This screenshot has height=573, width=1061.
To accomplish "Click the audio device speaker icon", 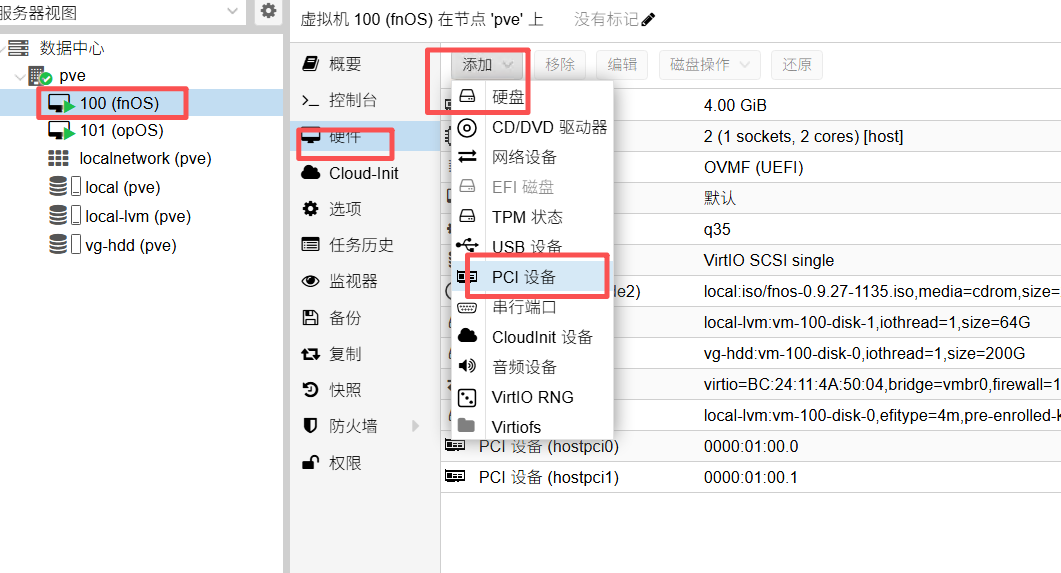I will 467,367.
